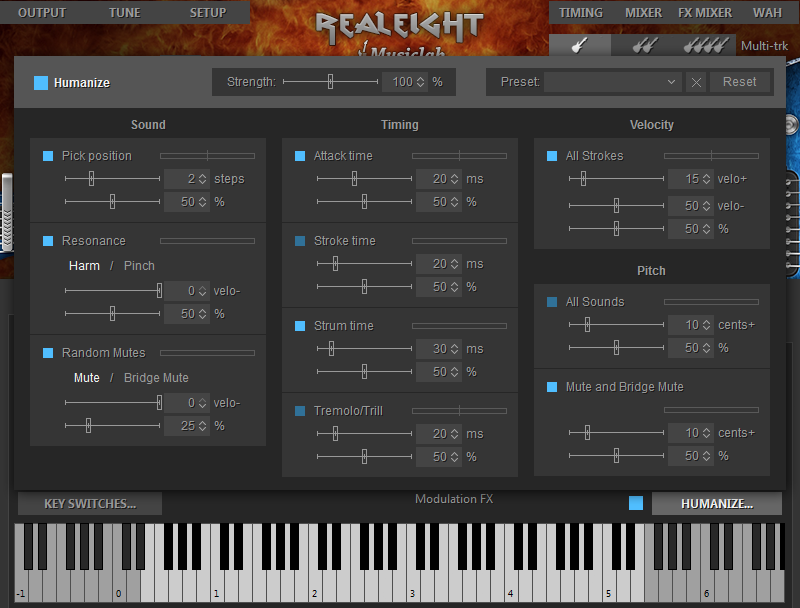
Task: Click the Strength slider handle
Action: tap(331, 82)
